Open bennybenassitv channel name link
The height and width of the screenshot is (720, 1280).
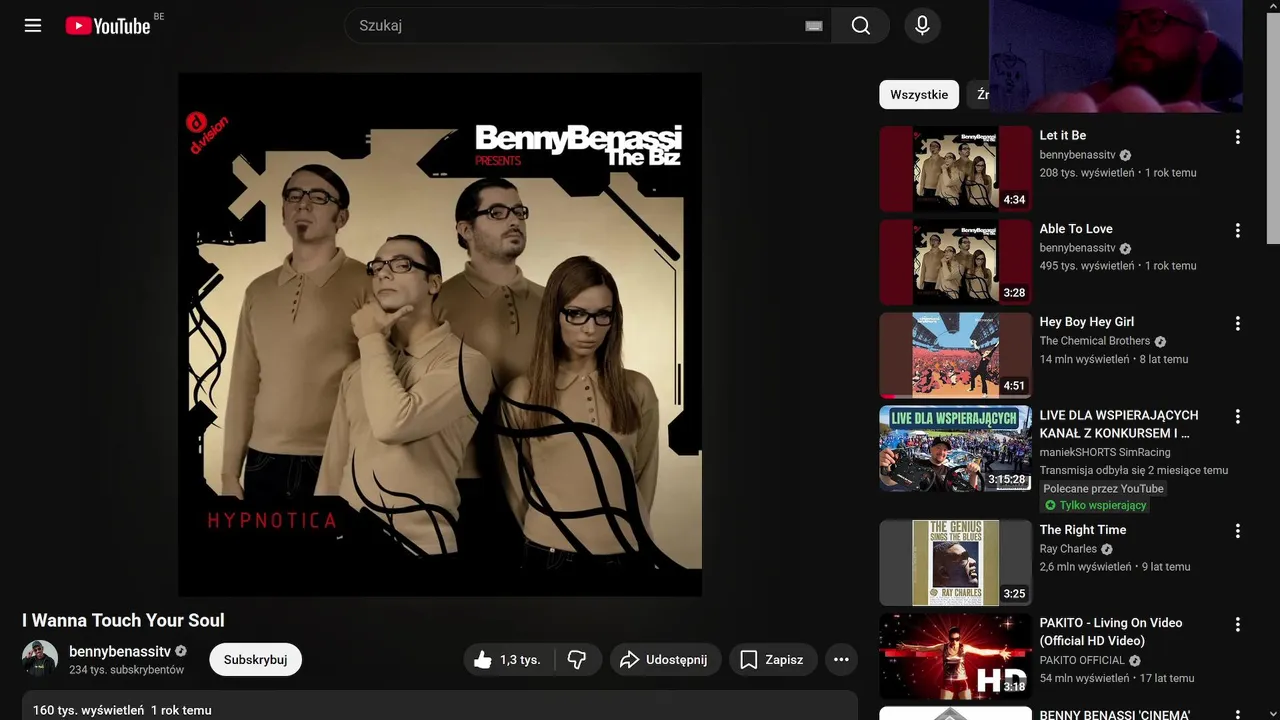[x=120, y=651]
